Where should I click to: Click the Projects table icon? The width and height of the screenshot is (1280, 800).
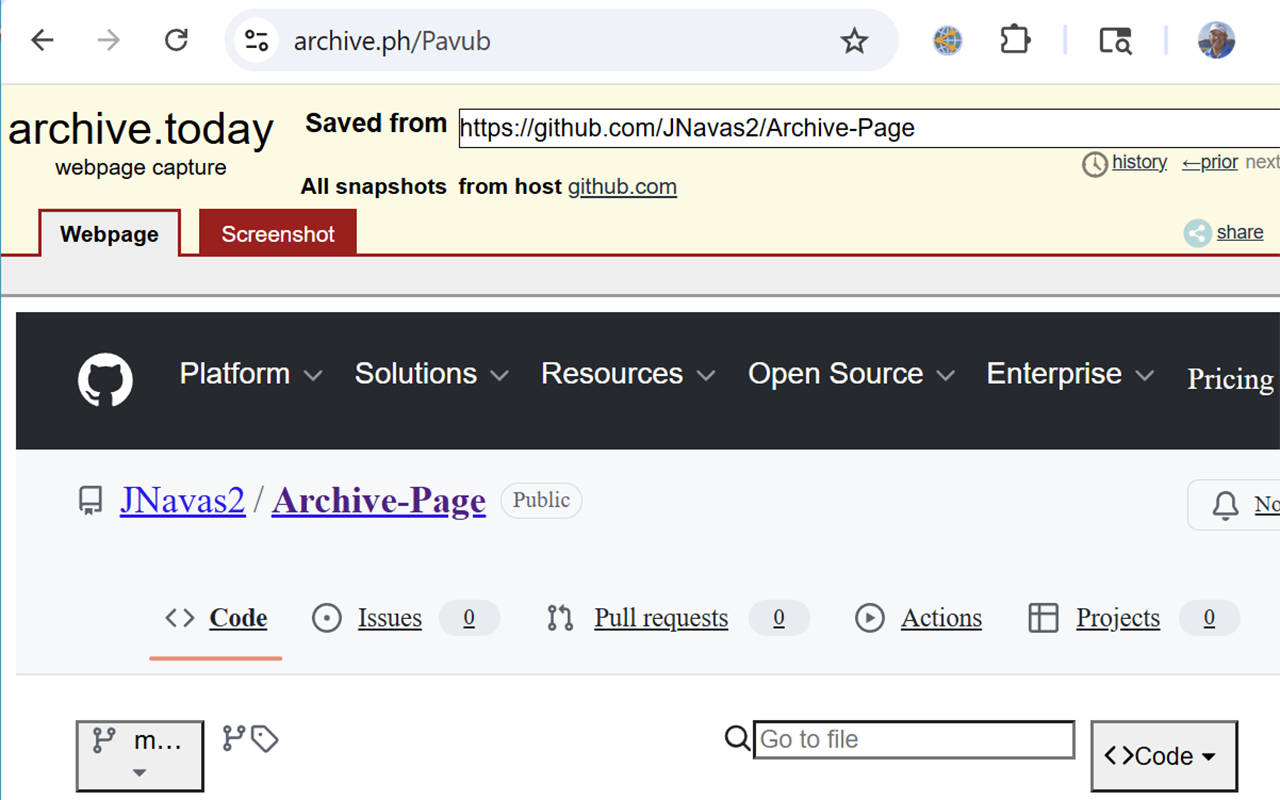coord(1043,618)
